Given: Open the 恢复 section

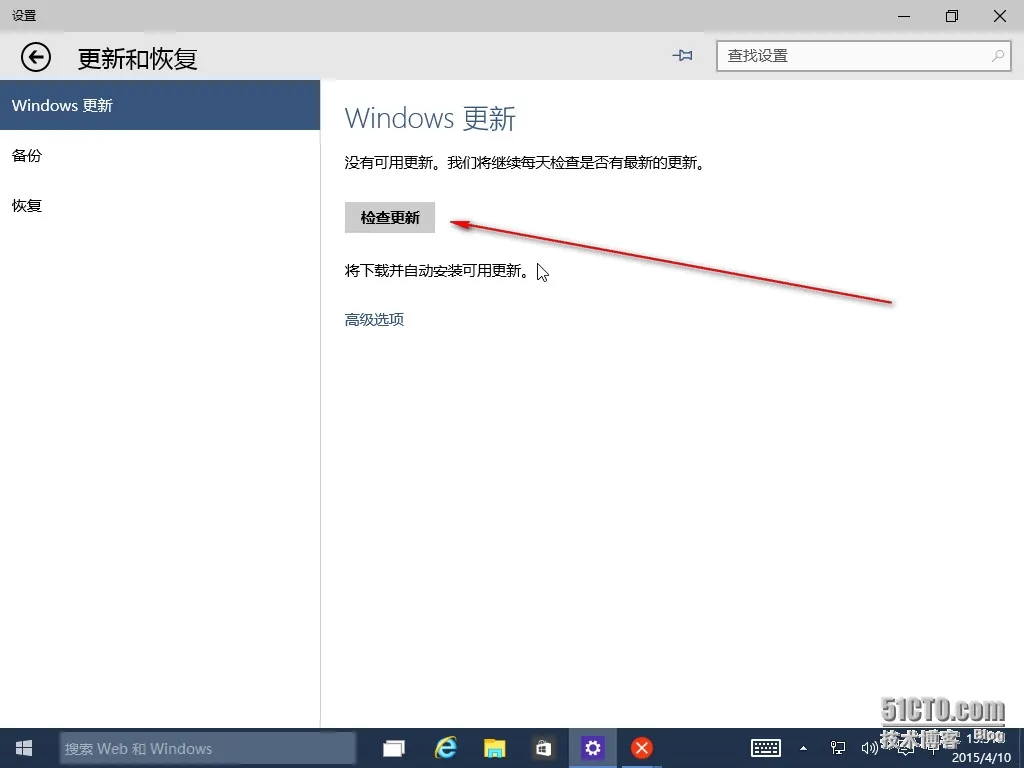Looking at the screenshot, I should 160,206.
